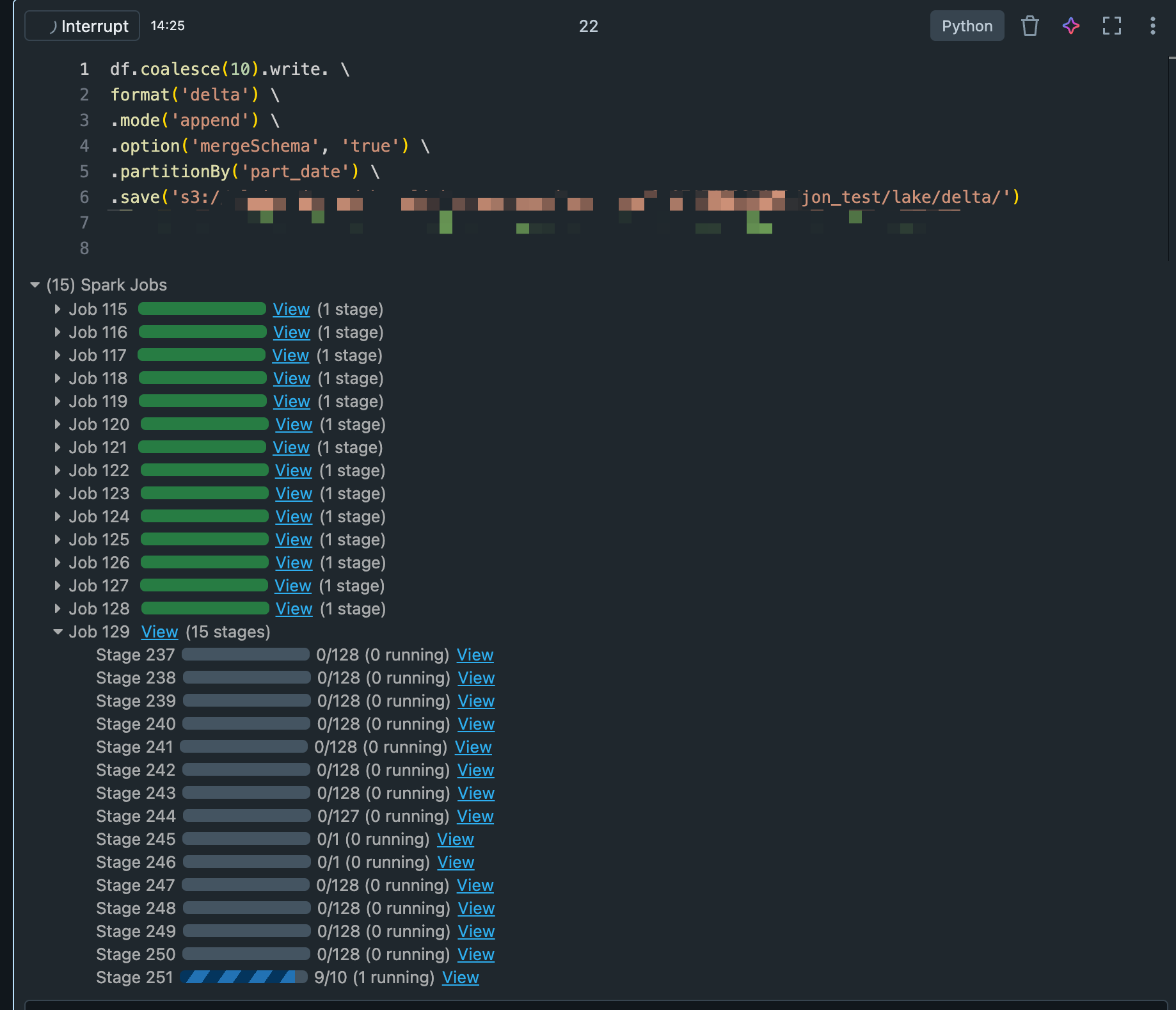Click Stage 239 empty progress bar
Screen dimensions: 1176x1010
247,700
